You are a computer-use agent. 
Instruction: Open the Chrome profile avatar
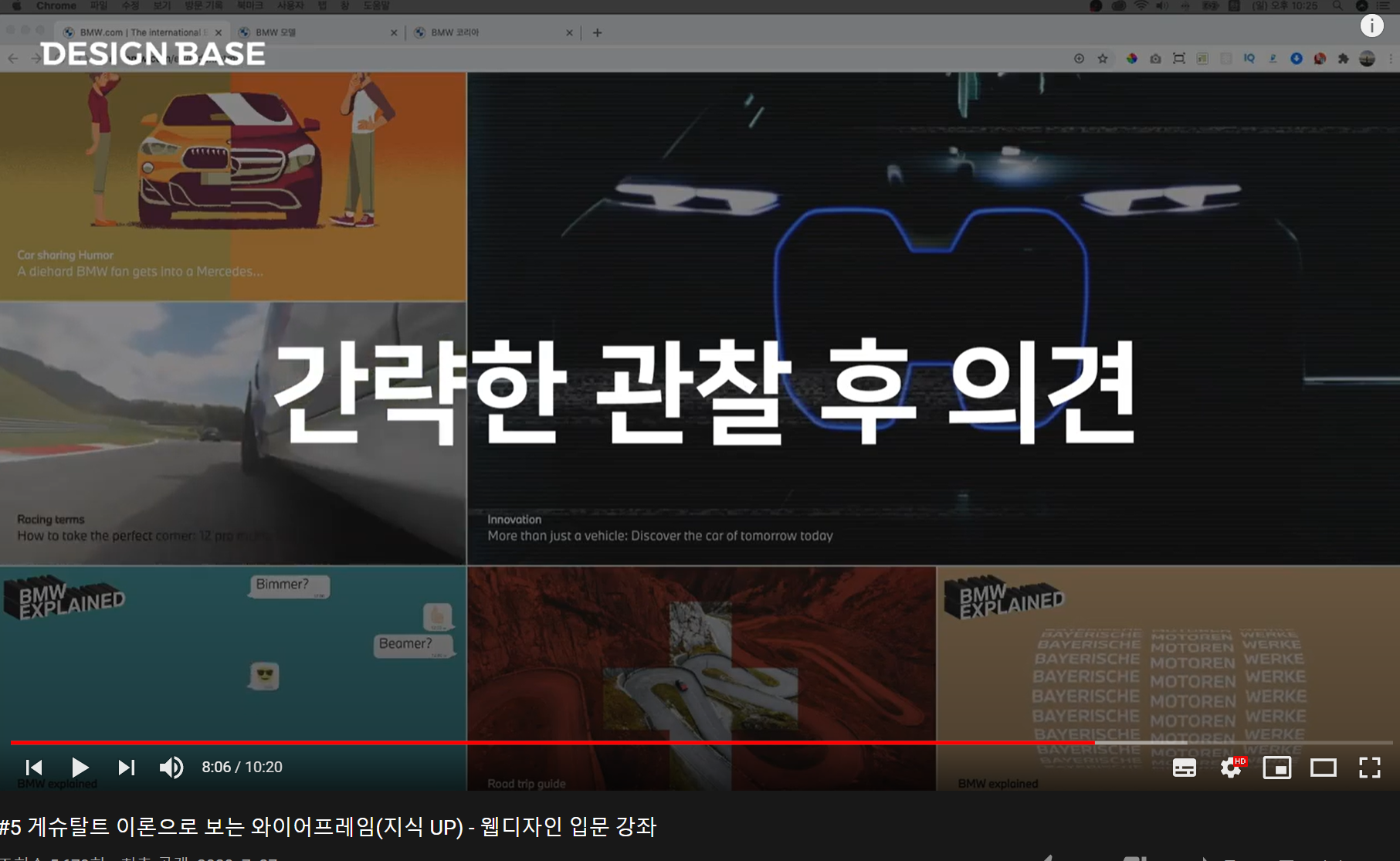click(1367, 59)
